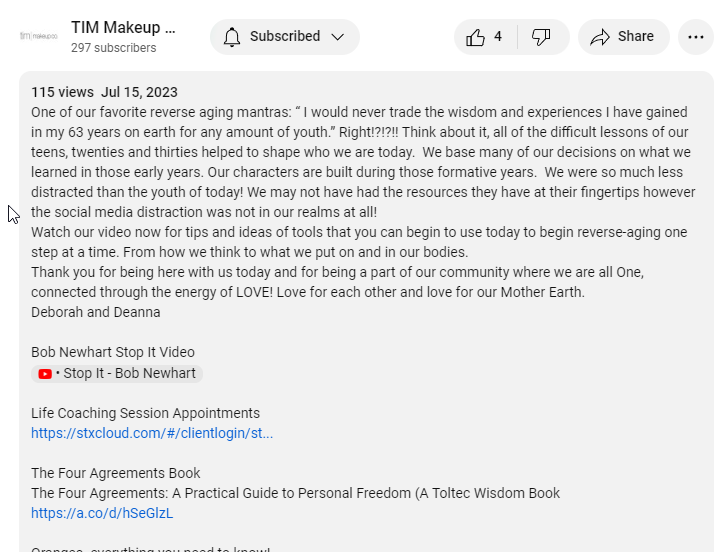The image size is (728, 552).
Task: Expand the Subscribed dropdown chevron
Action: [337, 37]
